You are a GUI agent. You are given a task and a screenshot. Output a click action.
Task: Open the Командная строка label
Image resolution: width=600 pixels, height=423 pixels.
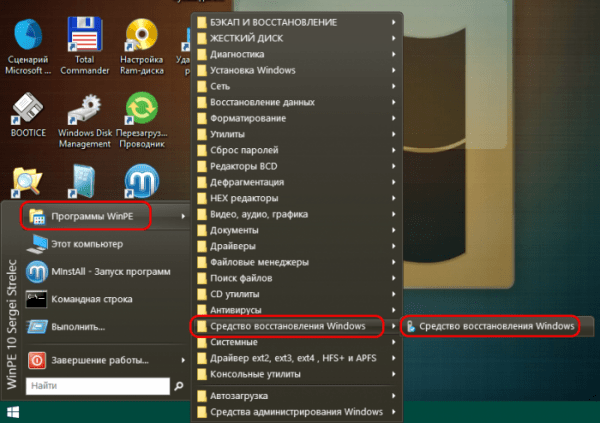(x=92, y=299)
